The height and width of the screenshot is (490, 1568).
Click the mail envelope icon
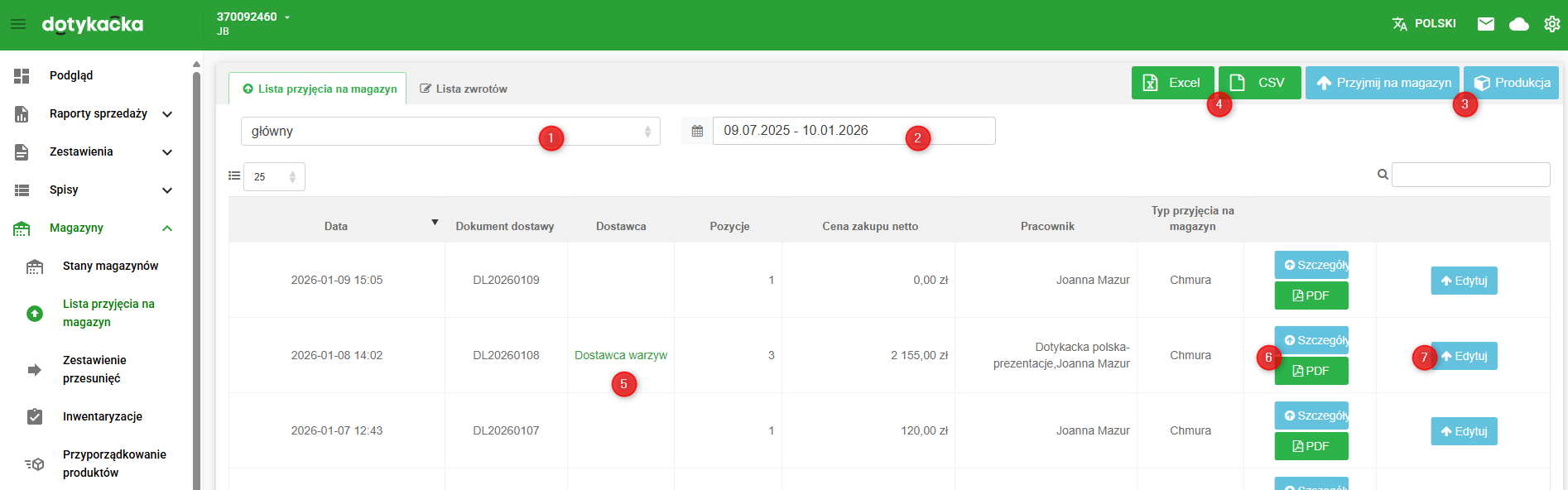tap(1486, 24)
